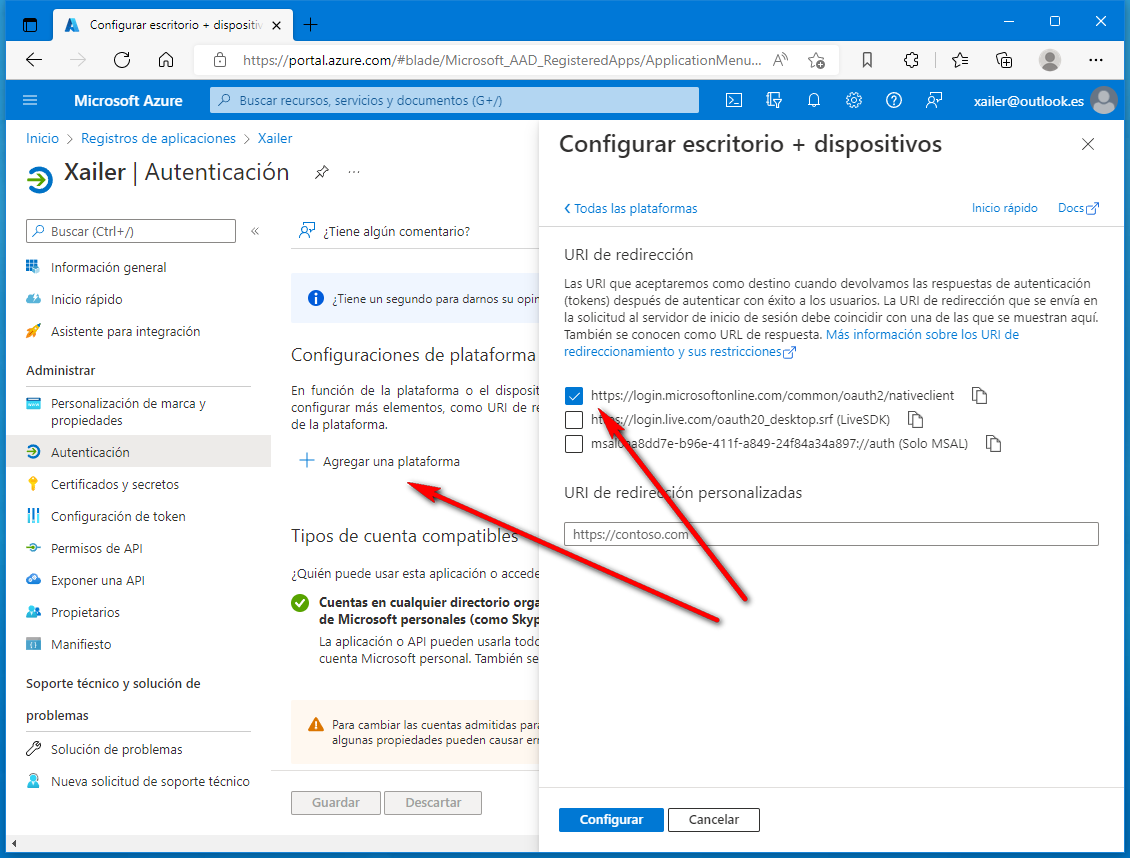Open browser extensions puzzle icon
Image resolution: width=1130 pixels, height=858 pixels.
pos(911,60)
